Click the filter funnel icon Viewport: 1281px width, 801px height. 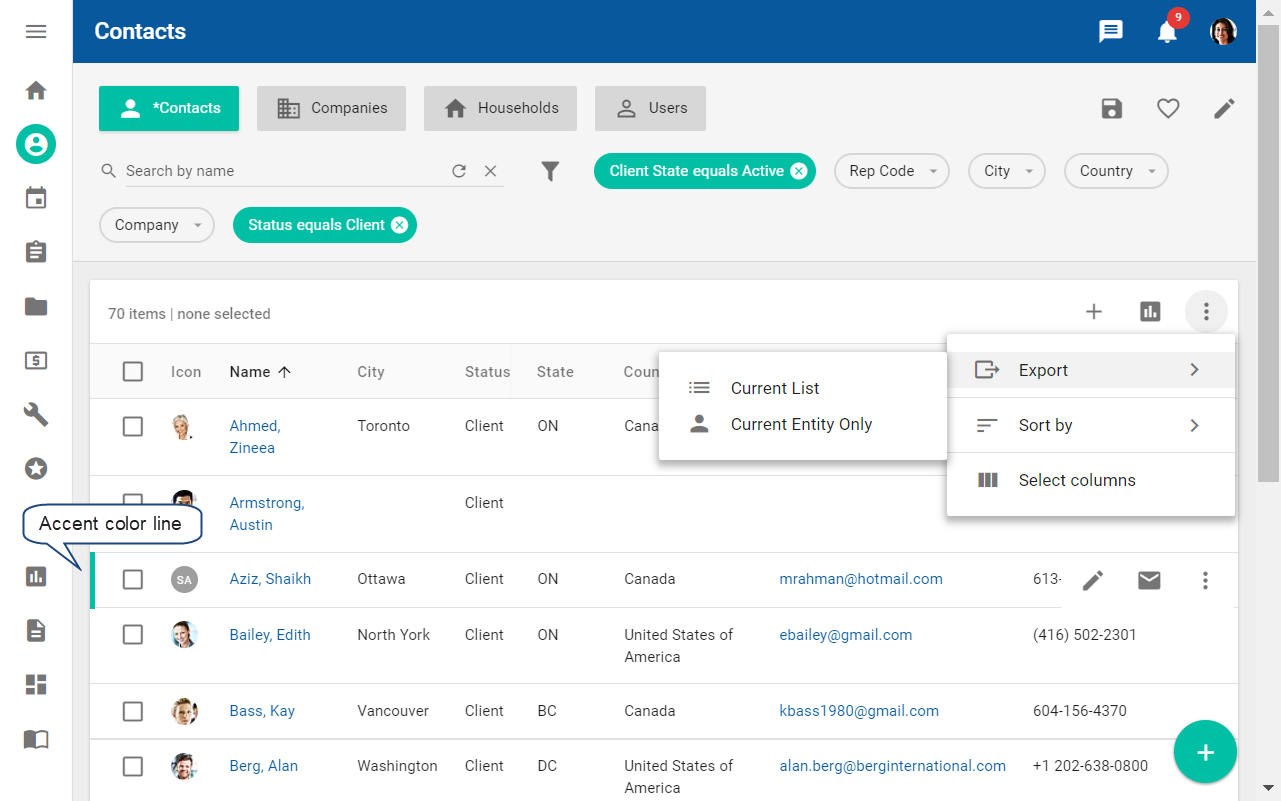pyautogui.click(x=550, y=172)
